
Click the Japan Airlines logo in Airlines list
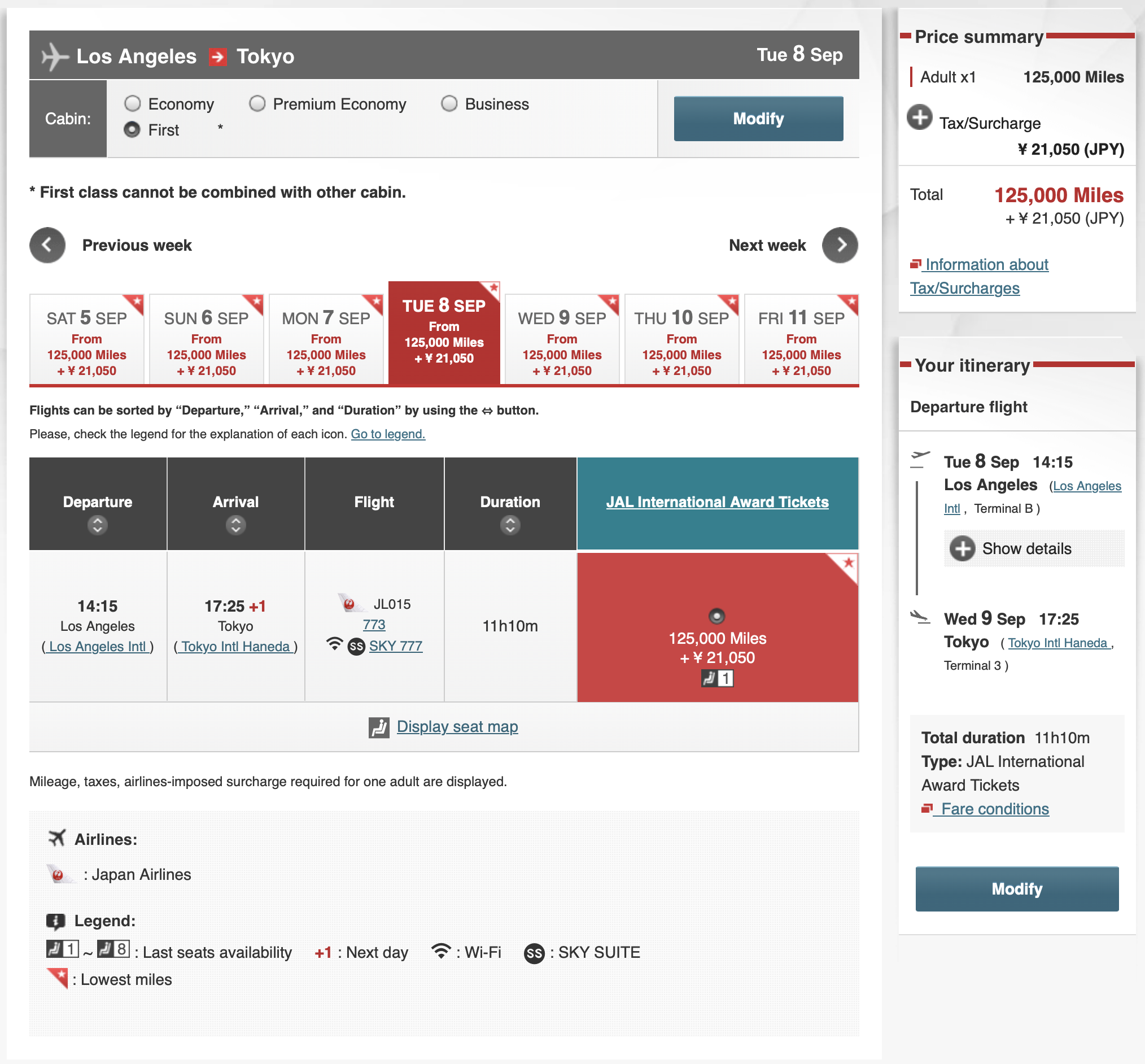(x=60, y=874)
